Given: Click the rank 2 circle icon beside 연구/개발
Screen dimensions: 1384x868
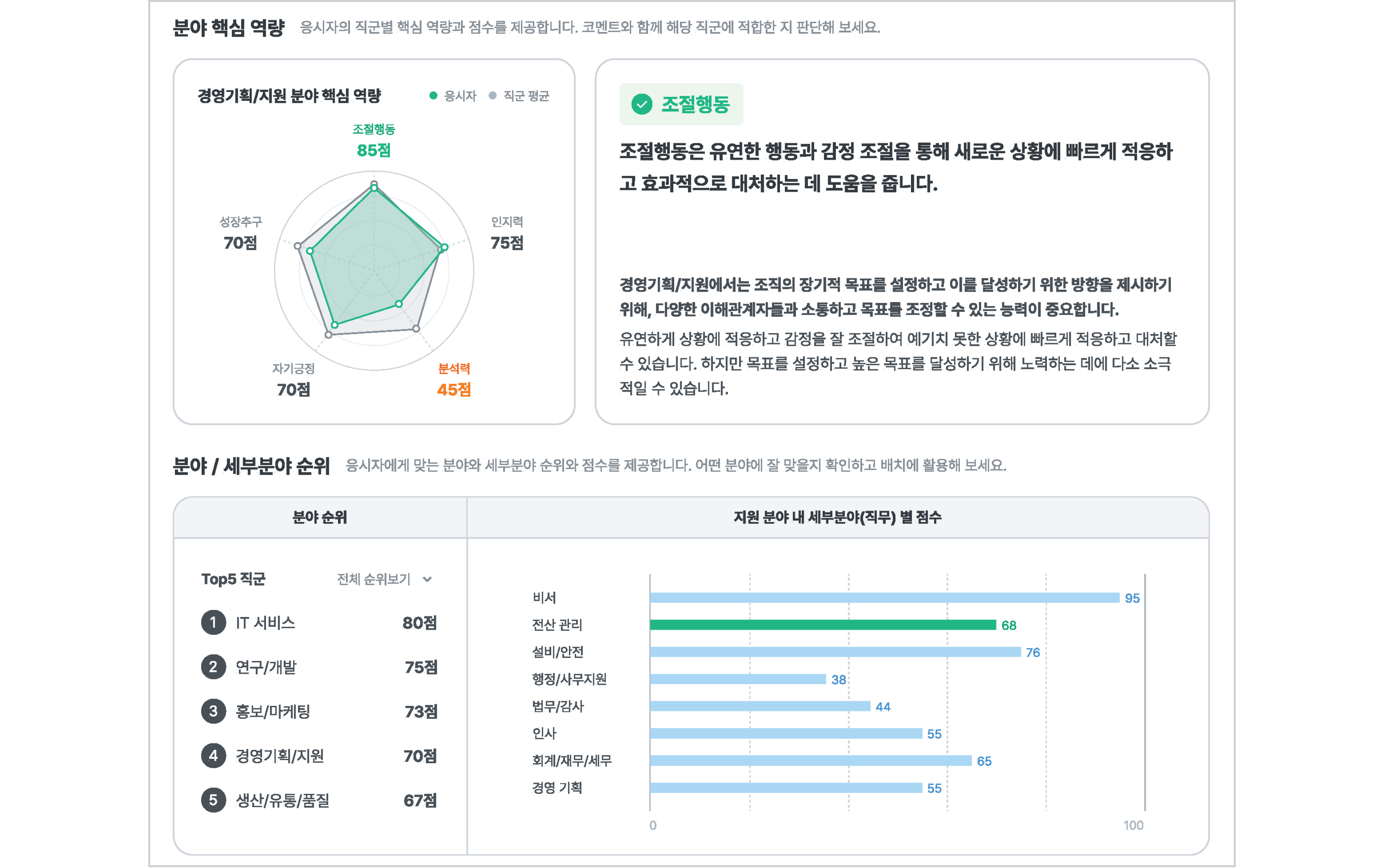Looking at the screenshot, I should coord(214,666).
